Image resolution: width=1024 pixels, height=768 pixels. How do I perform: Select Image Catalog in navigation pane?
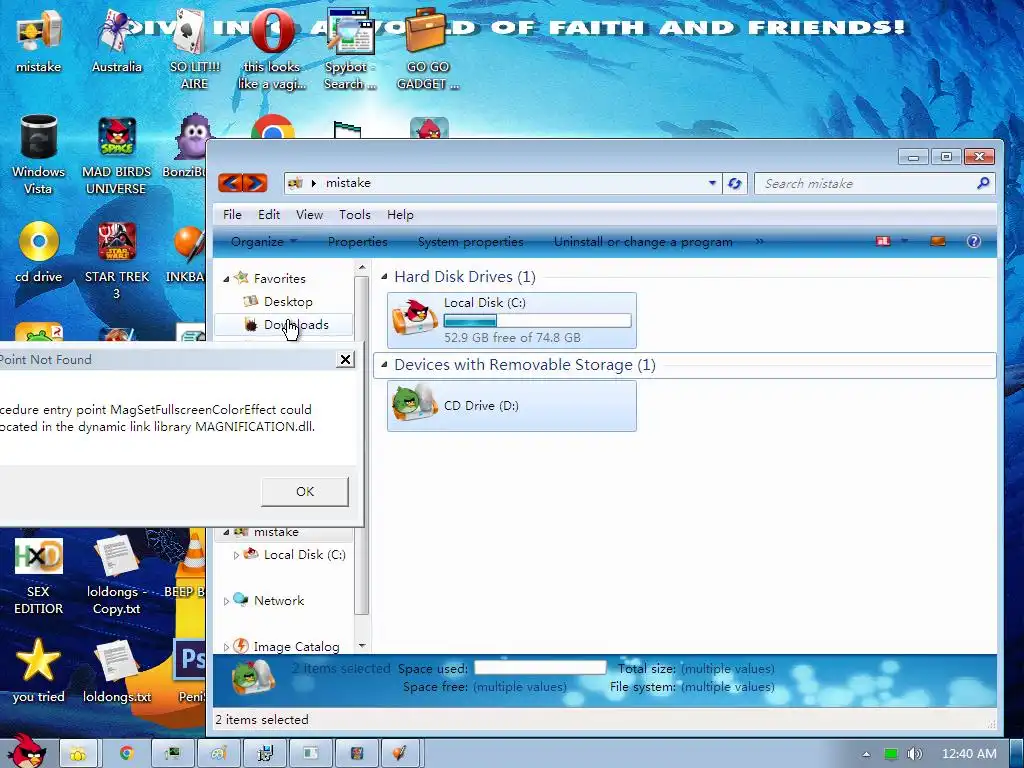tap(296, 647)
